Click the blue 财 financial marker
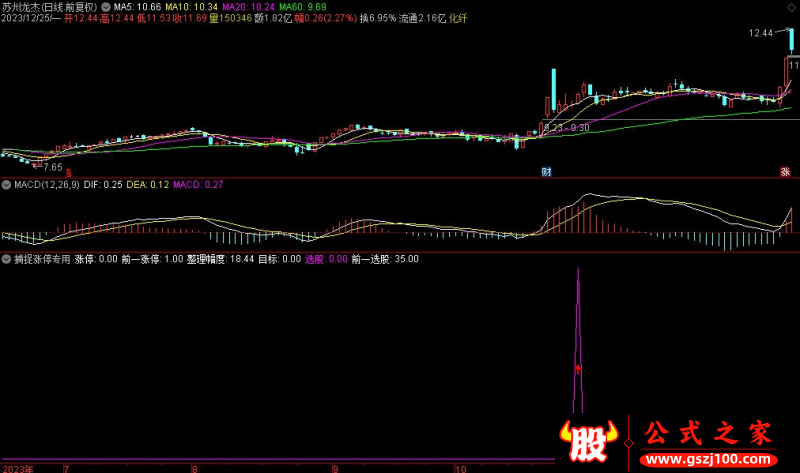Image resolution: width=800 pixels, height=473 pixels. [546, 171]
